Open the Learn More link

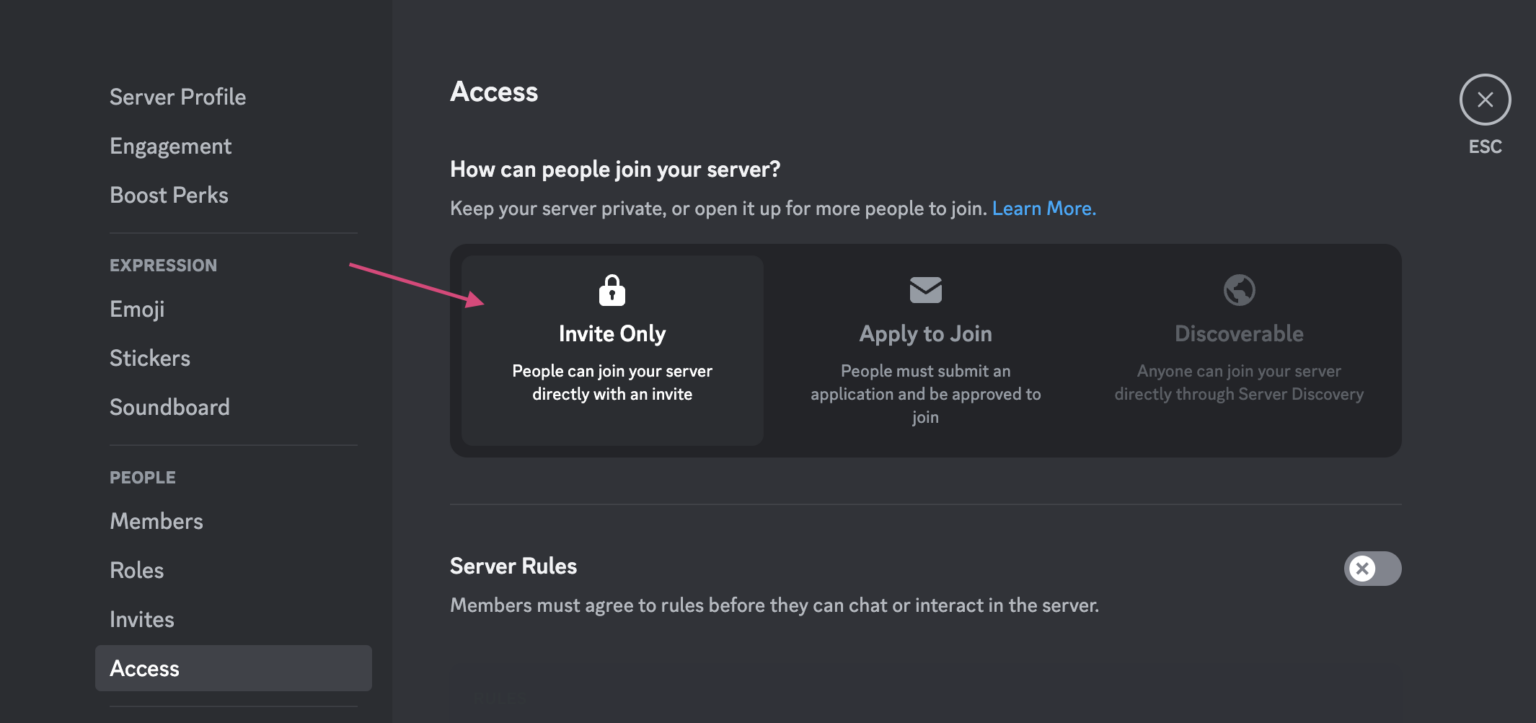click(x=1043, y=208)
